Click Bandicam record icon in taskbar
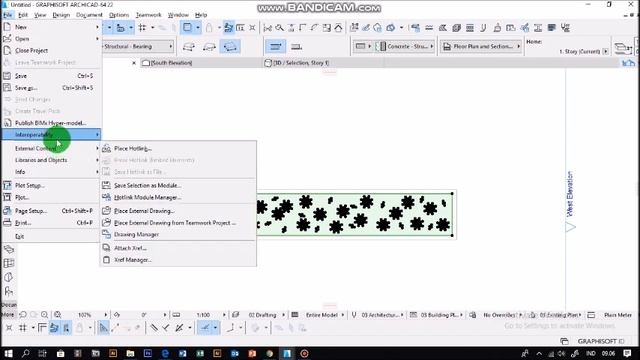Image resolution: width=640 pixels, height=360 pixels. point(304,353)
